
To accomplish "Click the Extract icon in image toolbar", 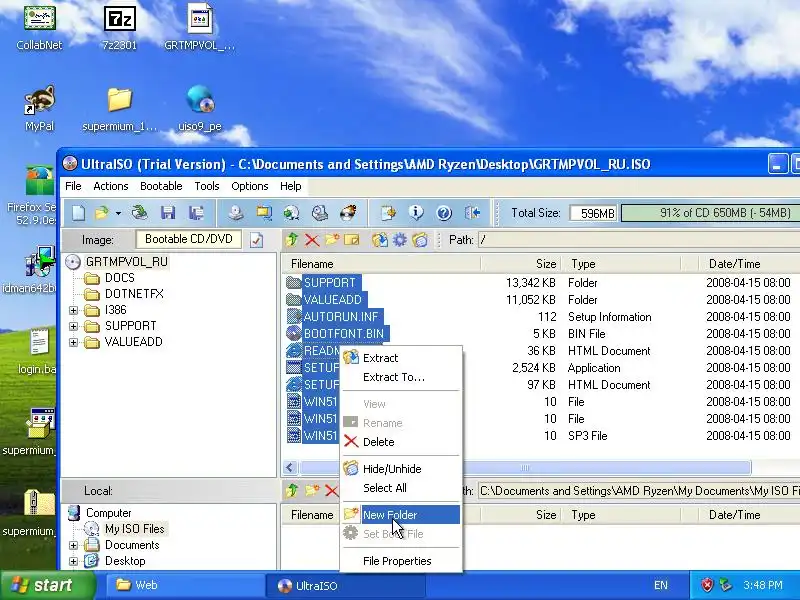I will click(380, 239).
